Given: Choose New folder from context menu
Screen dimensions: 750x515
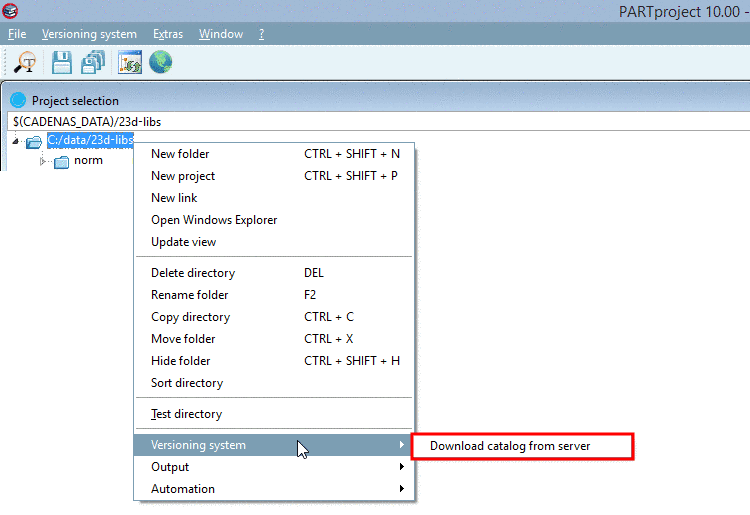Looking at the screenshot, I should pyautogui.click(x=274, y=154).
